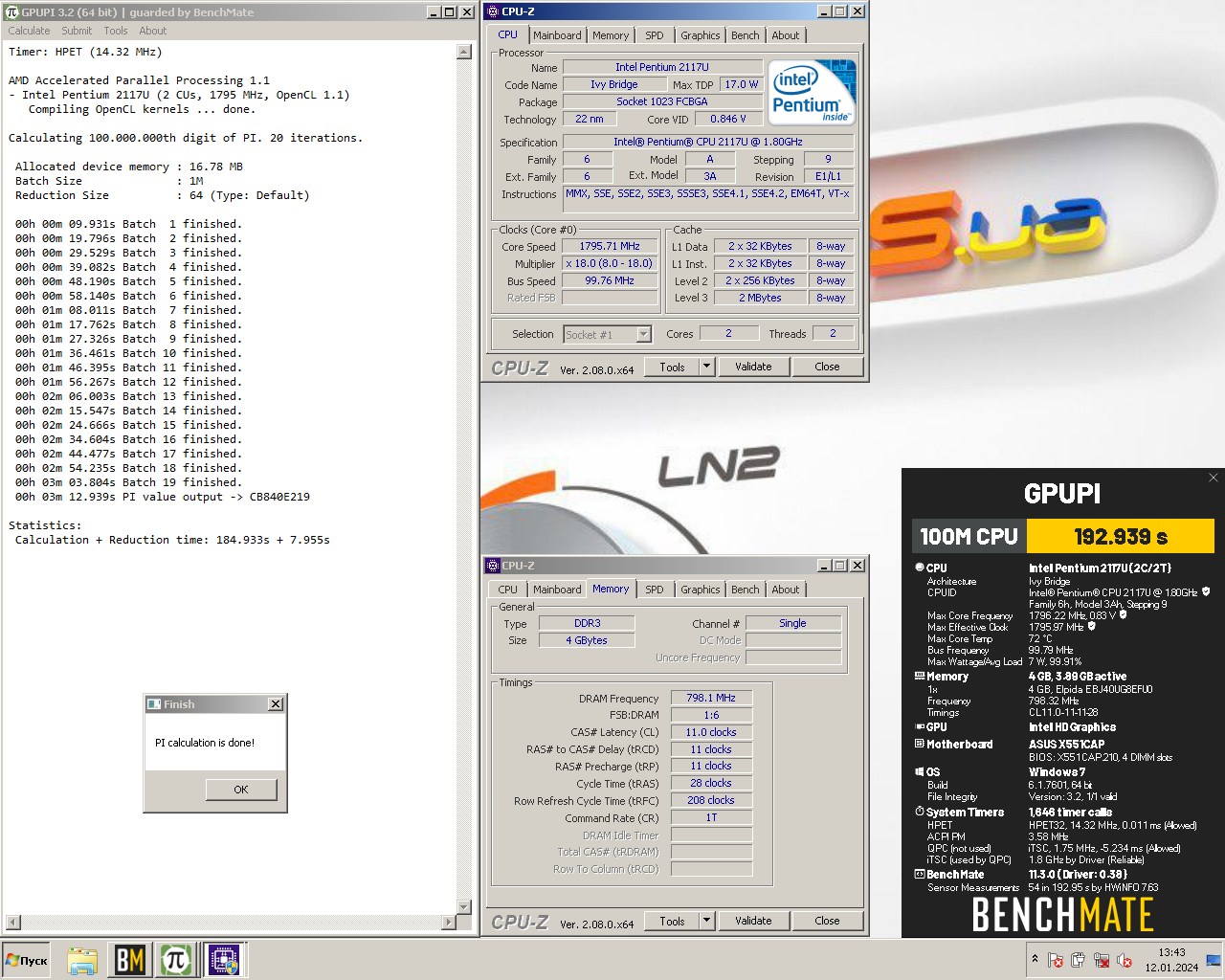Open Windows Explorer from the taskbar
Viewport: 1225px width, 980px height.
[82, 960]
